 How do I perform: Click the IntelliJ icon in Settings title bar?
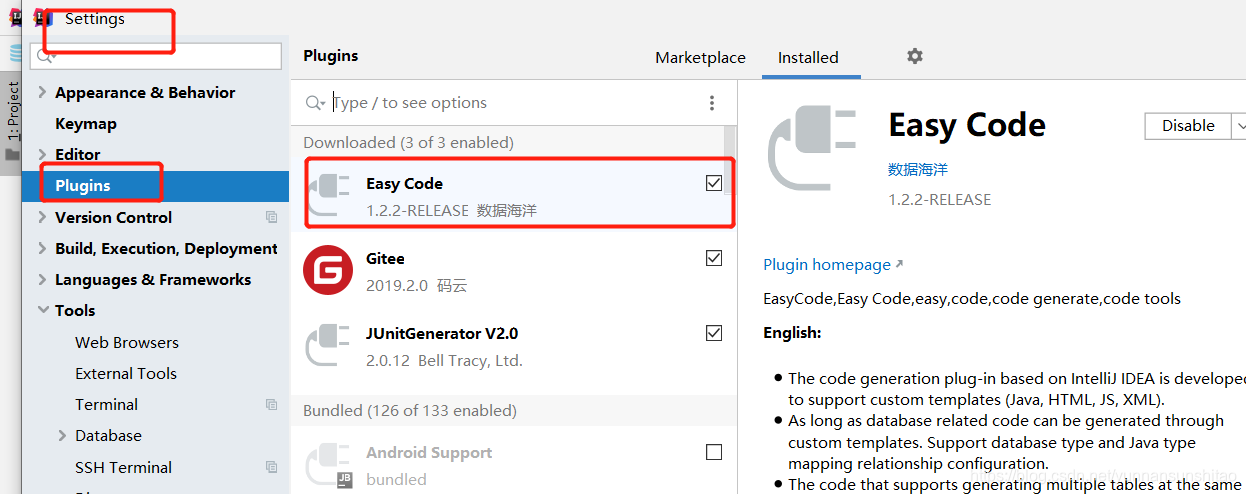pyautogui.click(x=42, y=18)
